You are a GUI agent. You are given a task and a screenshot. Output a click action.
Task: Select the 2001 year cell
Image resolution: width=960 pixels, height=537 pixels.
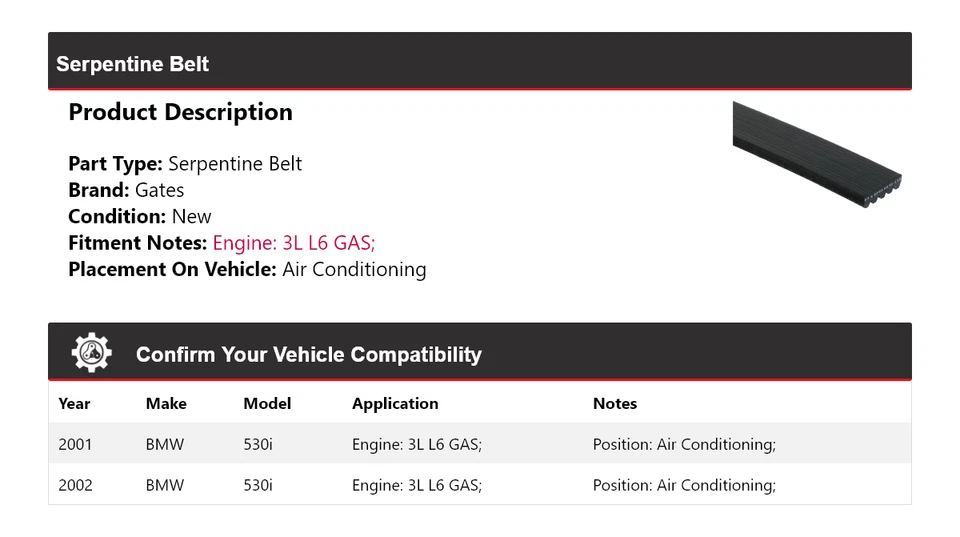[75, 444]
